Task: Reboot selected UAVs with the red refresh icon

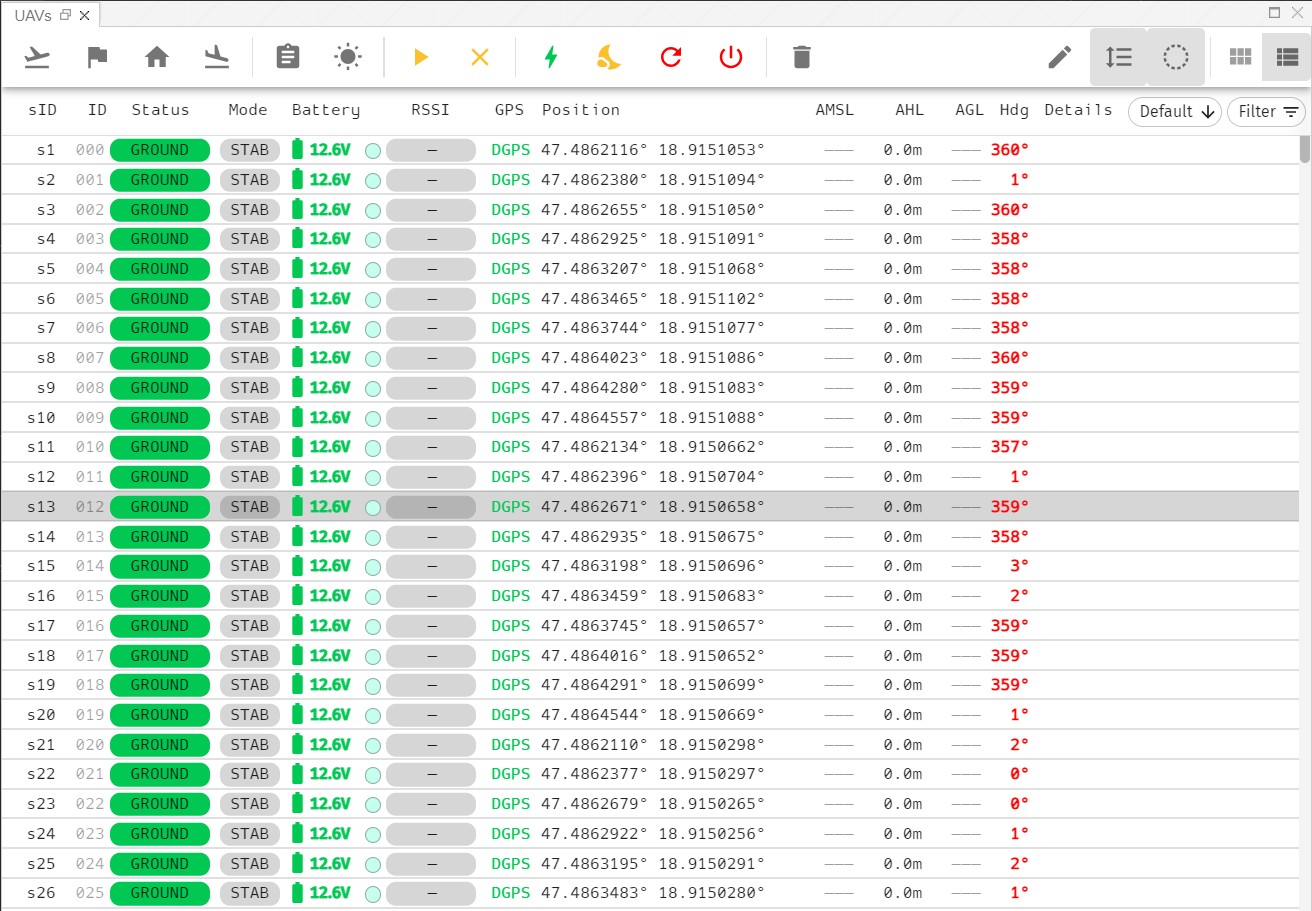Action: tap(670, 57)
